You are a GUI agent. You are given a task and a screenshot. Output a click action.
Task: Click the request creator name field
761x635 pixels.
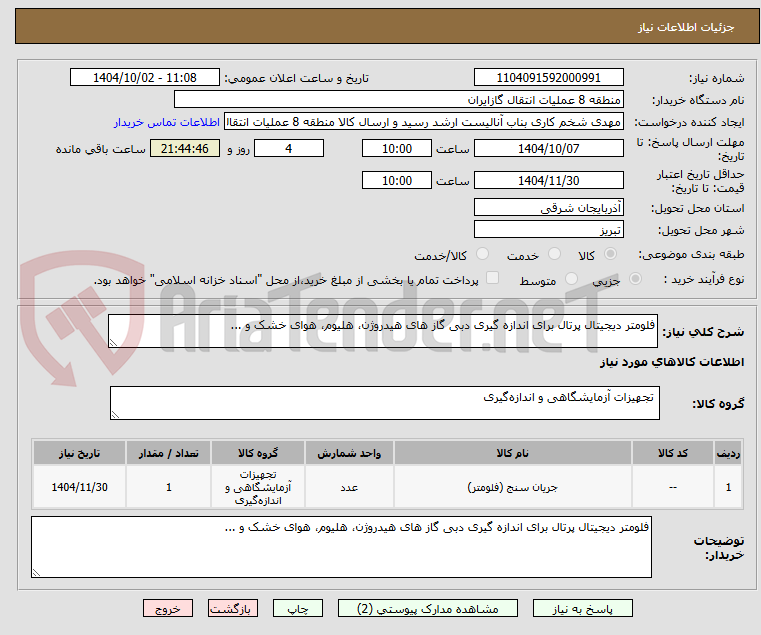(x=423, y=122)
